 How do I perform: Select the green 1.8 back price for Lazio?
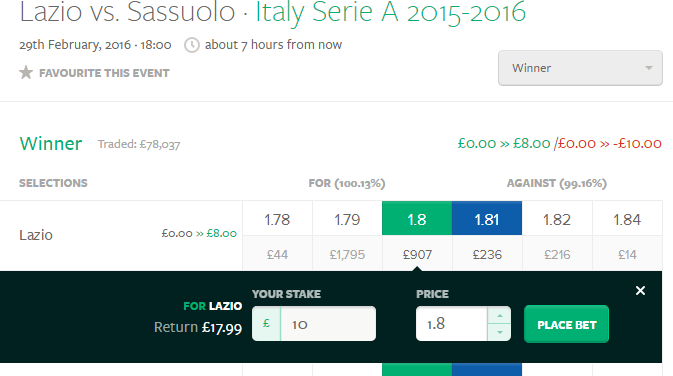pyautogui.click(x=417, y=219)
